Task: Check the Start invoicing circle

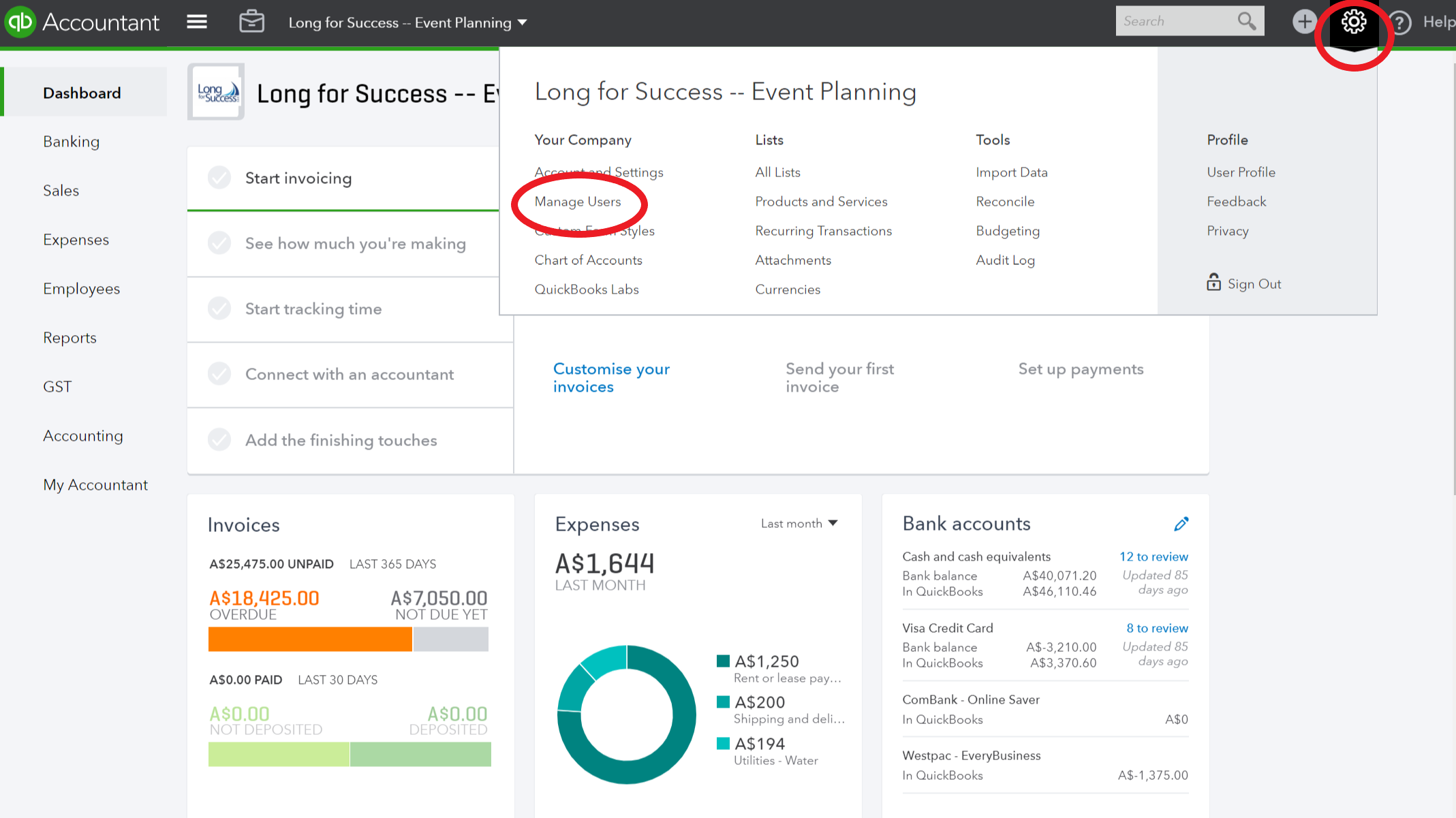Action: point(219,178)
